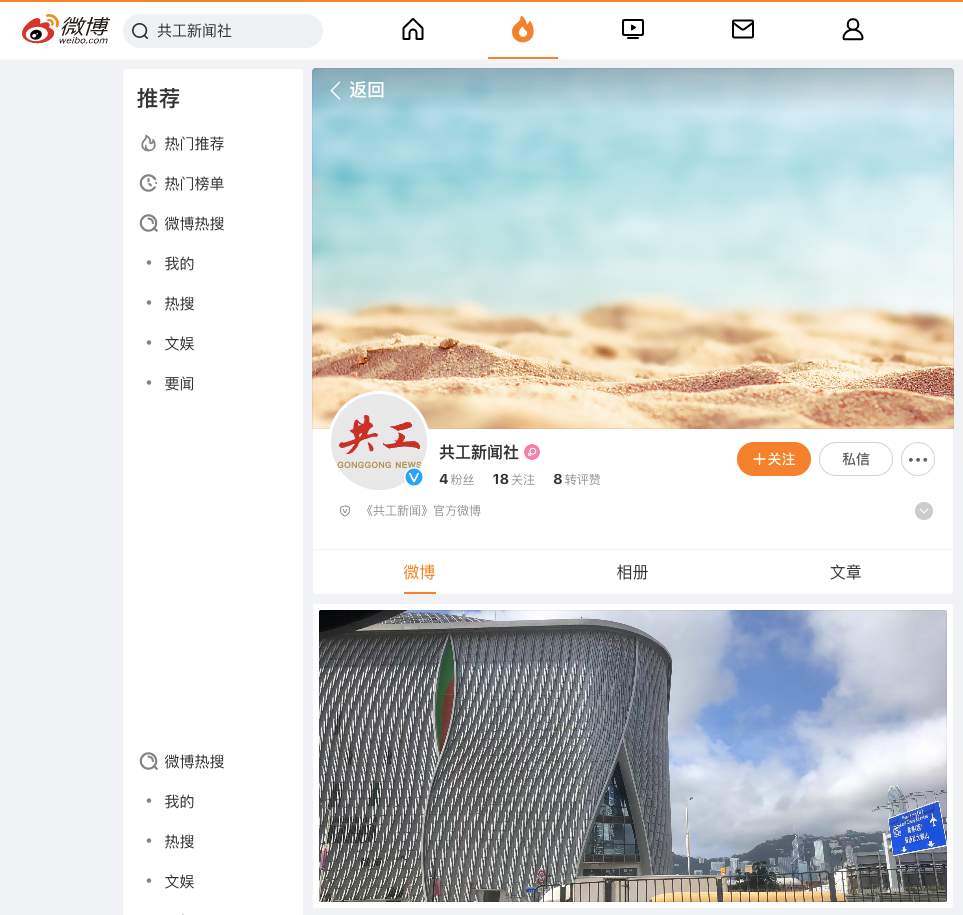Send a private message via 私信

855,459
